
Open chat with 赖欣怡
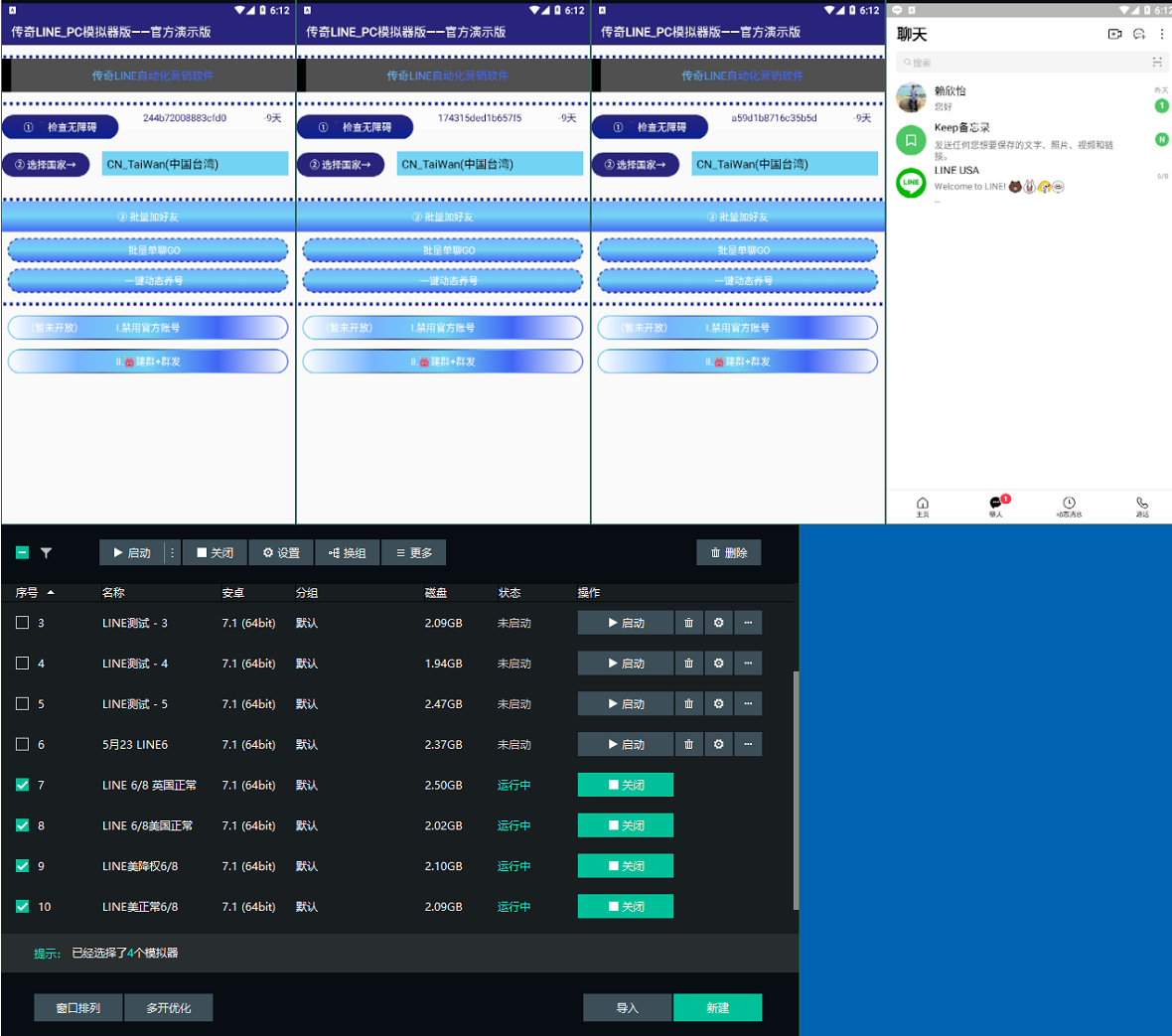(1029, 98)
